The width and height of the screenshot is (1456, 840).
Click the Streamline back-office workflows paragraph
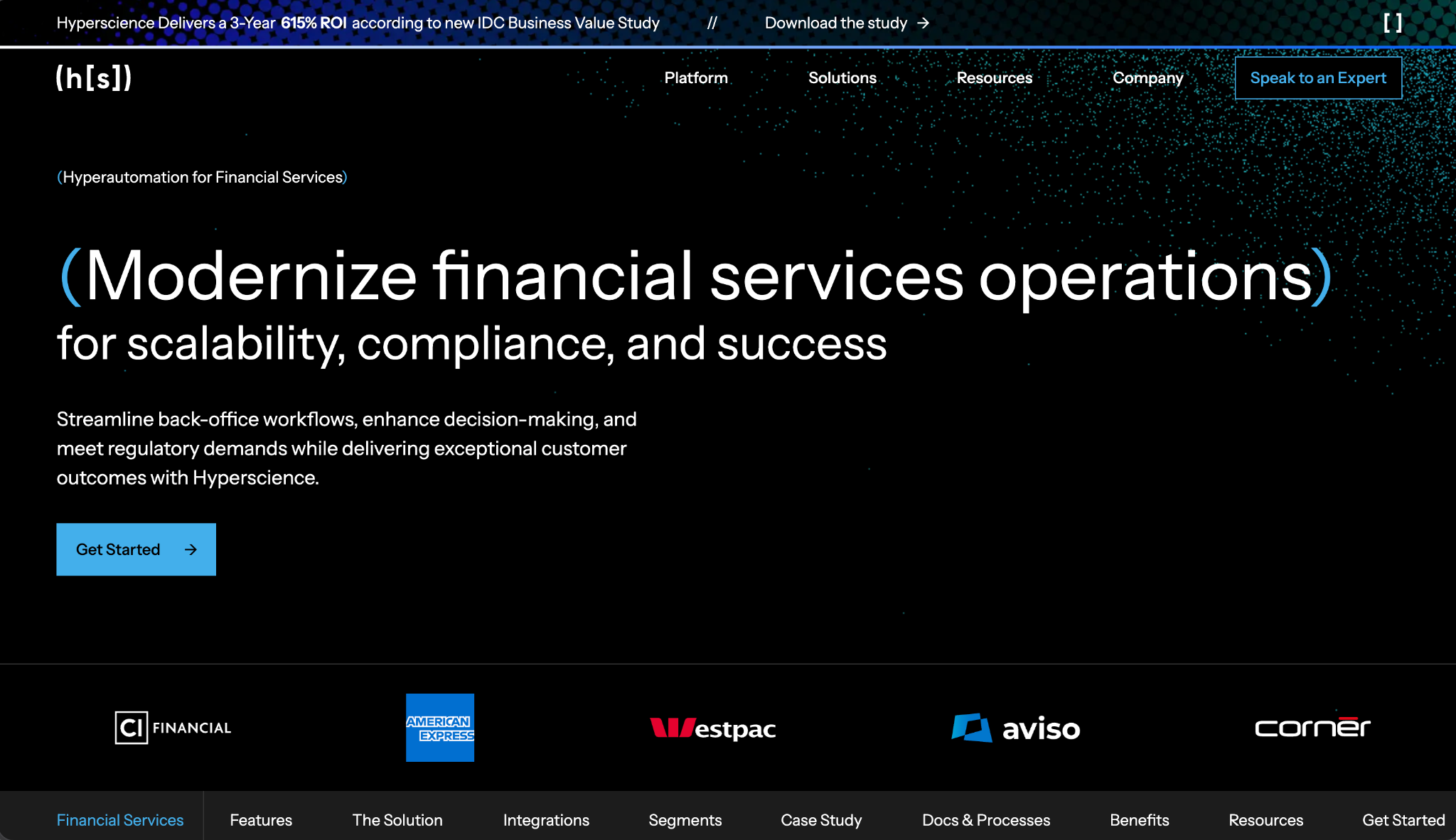pyautogui.click(x=346, y=448)
